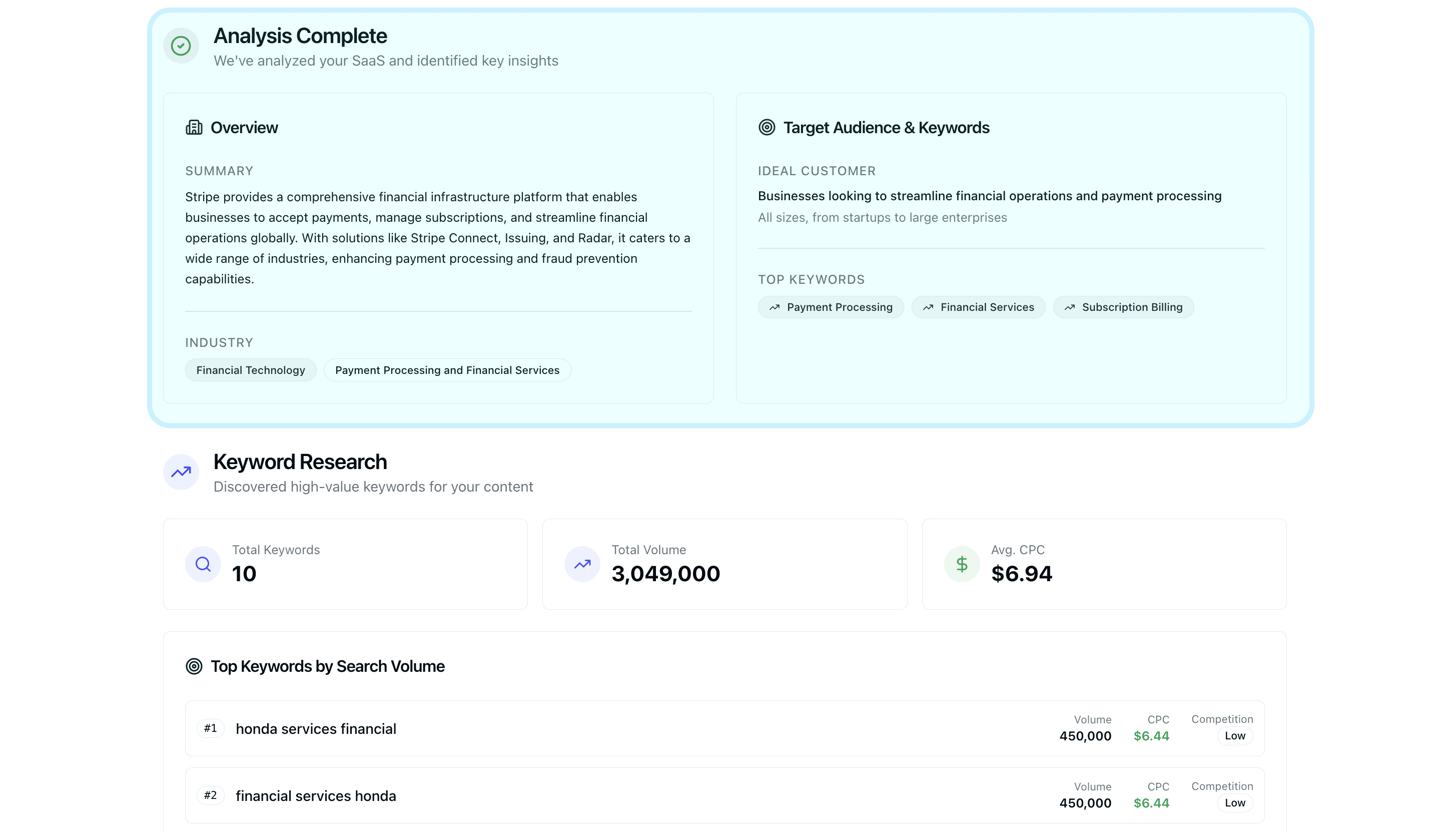The height and width of the screenshot is (832, 1456).
Task: Click the target icon beside Top Keywords by Search Volume
Action: point(195,666)
